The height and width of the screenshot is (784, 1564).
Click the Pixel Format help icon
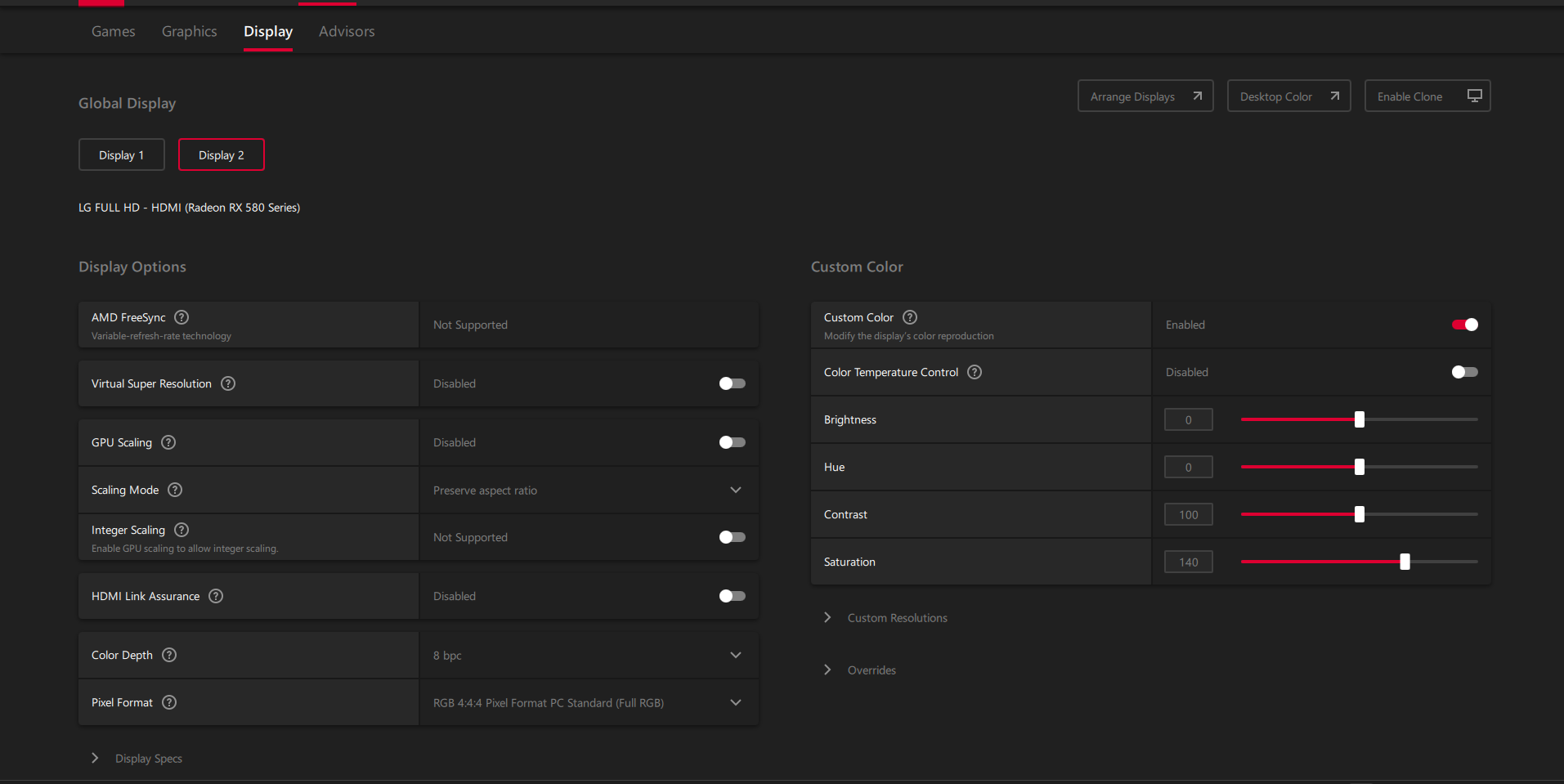pos(169,702)
